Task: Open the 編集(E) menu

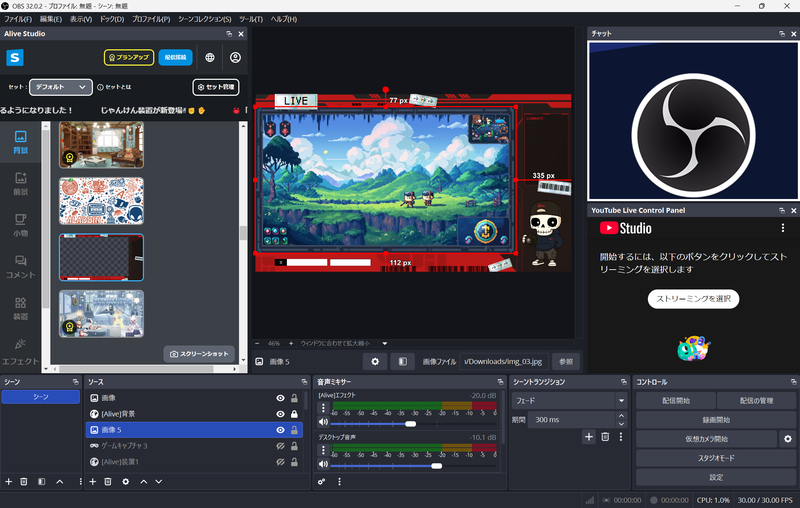Action: click(x=51, y=19)
